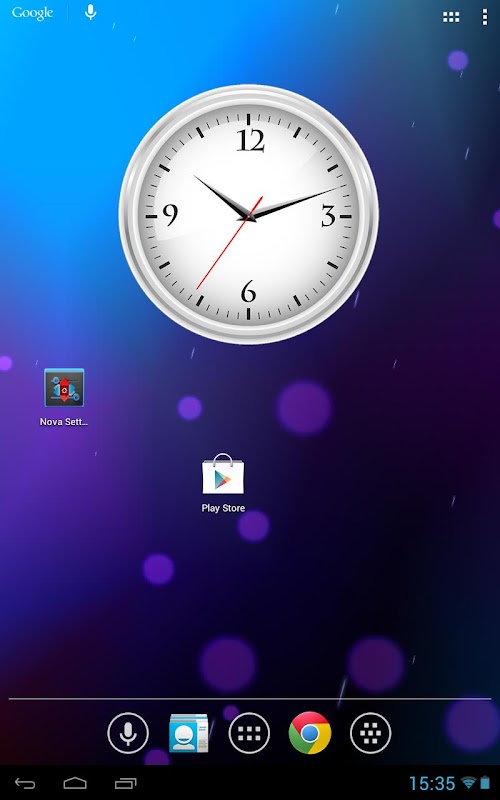The image size is (500, 800).
Task: Start voice search from top bar microphone
Action: pos(90,12)
